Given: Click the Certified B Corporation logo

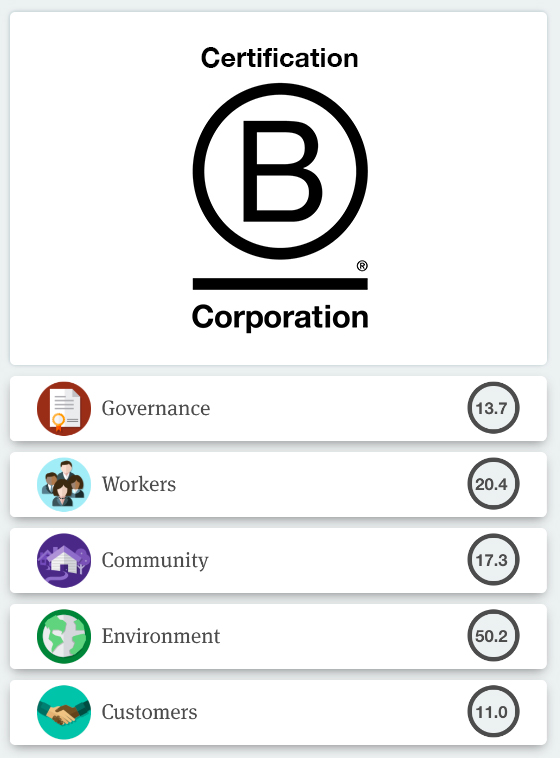Looking at the screenshot, I should (x=280, y=189).
